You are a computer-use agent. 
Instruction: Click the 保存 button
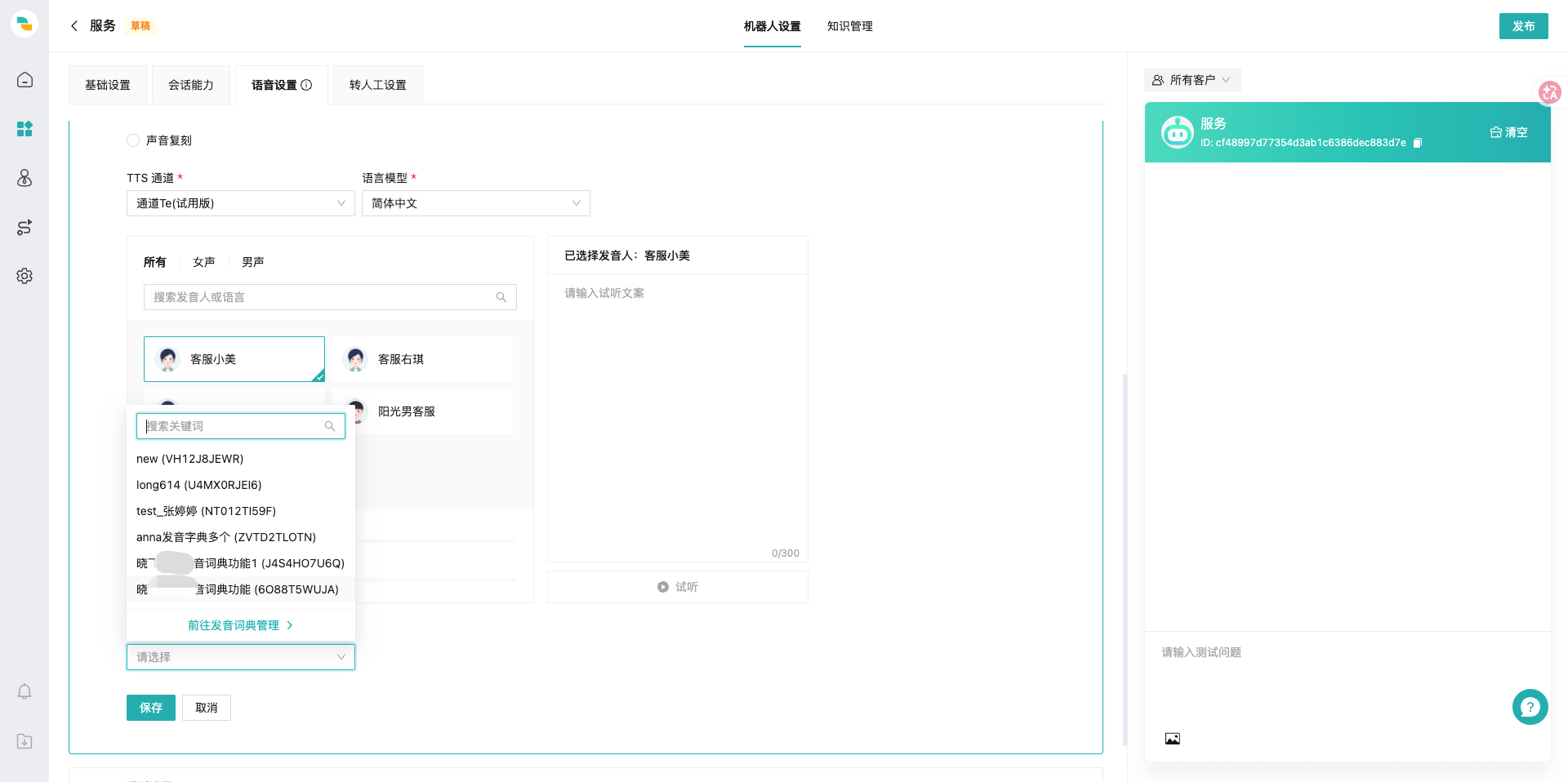[151, 708]
